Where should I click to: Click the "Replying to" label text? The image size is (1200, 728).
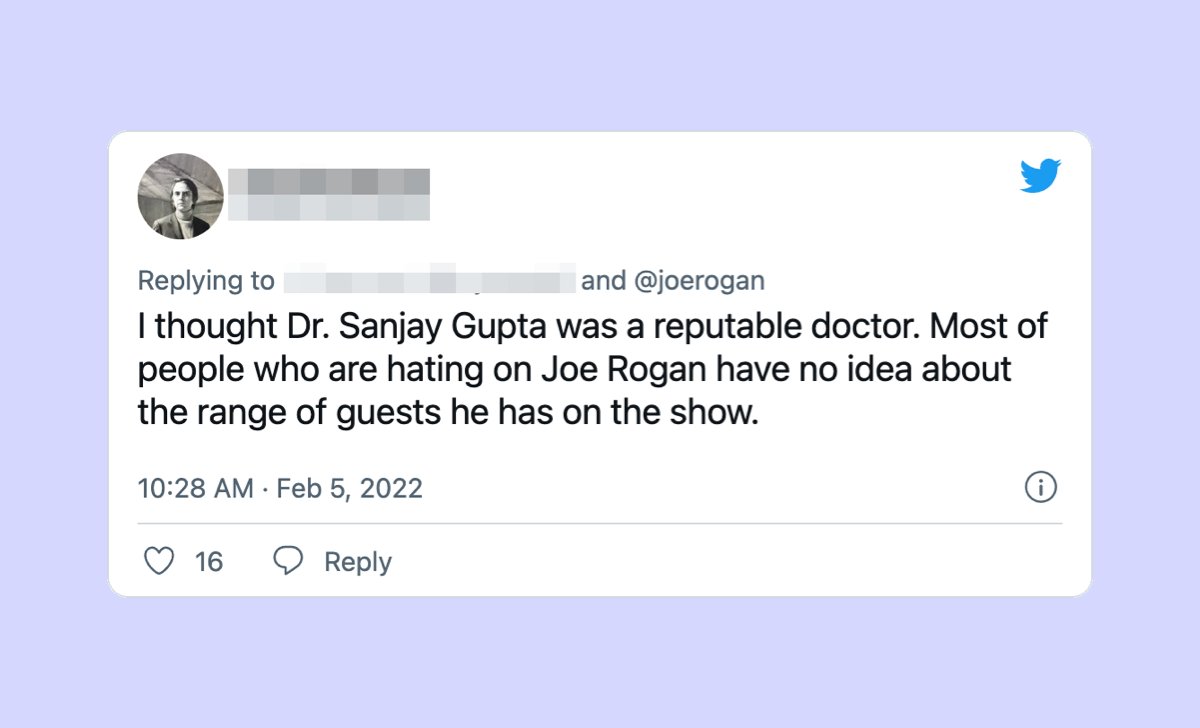pyautogui.click(x=206, y=281)
